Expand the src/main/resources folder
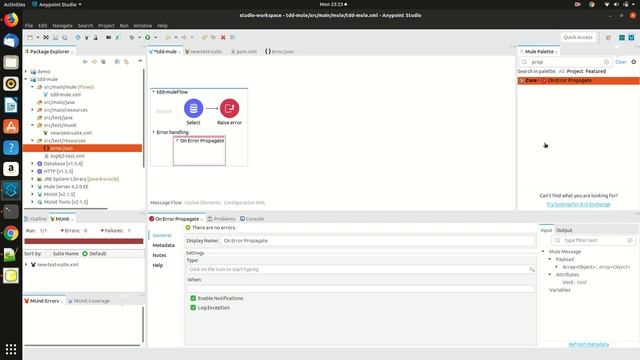The height and width of the screenshot is (360, 640). click(x=33, y=110)
